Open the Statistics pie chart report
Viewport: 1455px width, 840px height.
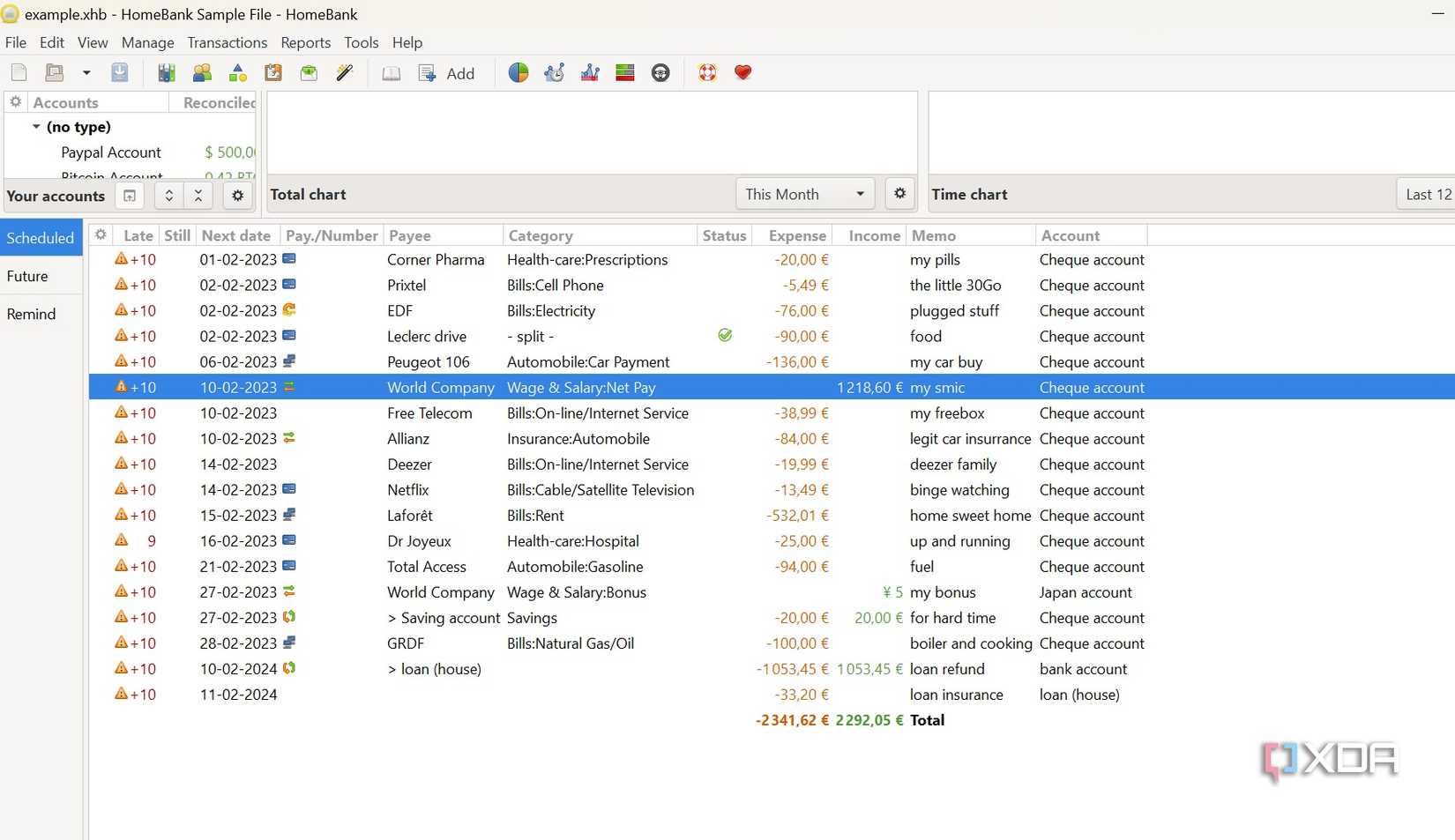click(x=519, y=73)
